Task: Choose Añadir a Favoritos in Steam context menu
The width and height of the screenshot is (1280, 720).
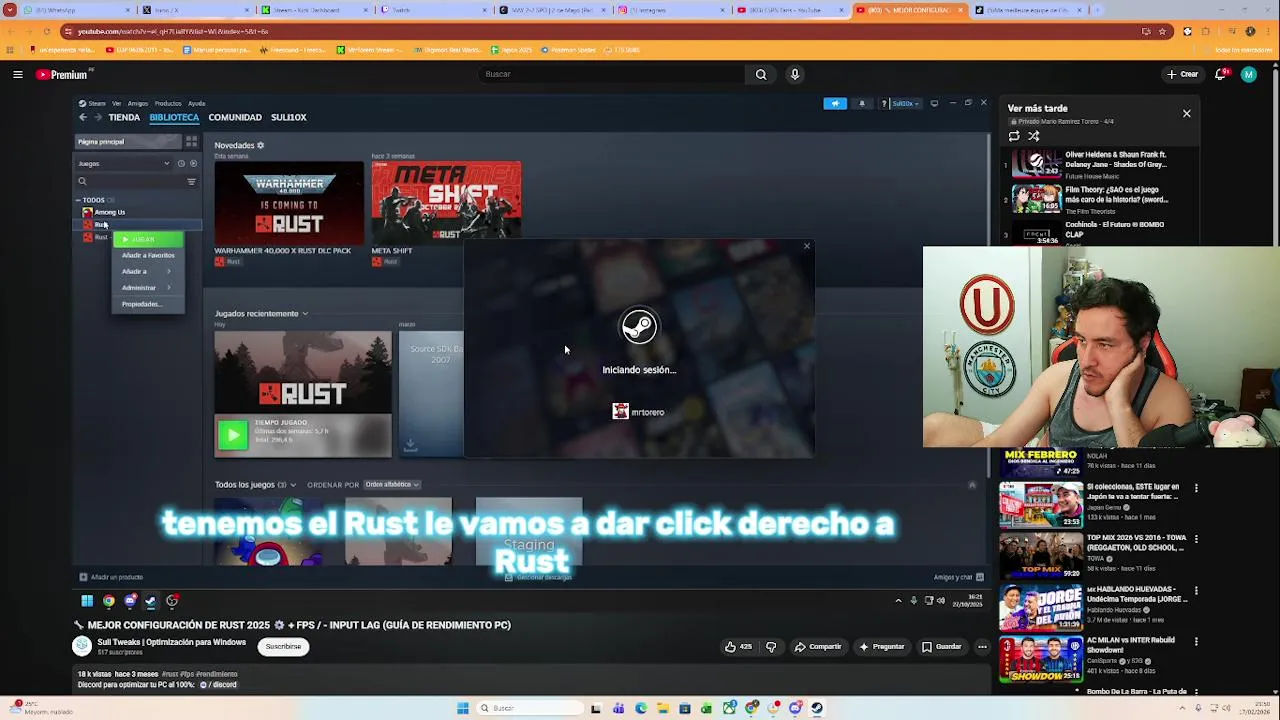Action: click(x=148, y=255)
